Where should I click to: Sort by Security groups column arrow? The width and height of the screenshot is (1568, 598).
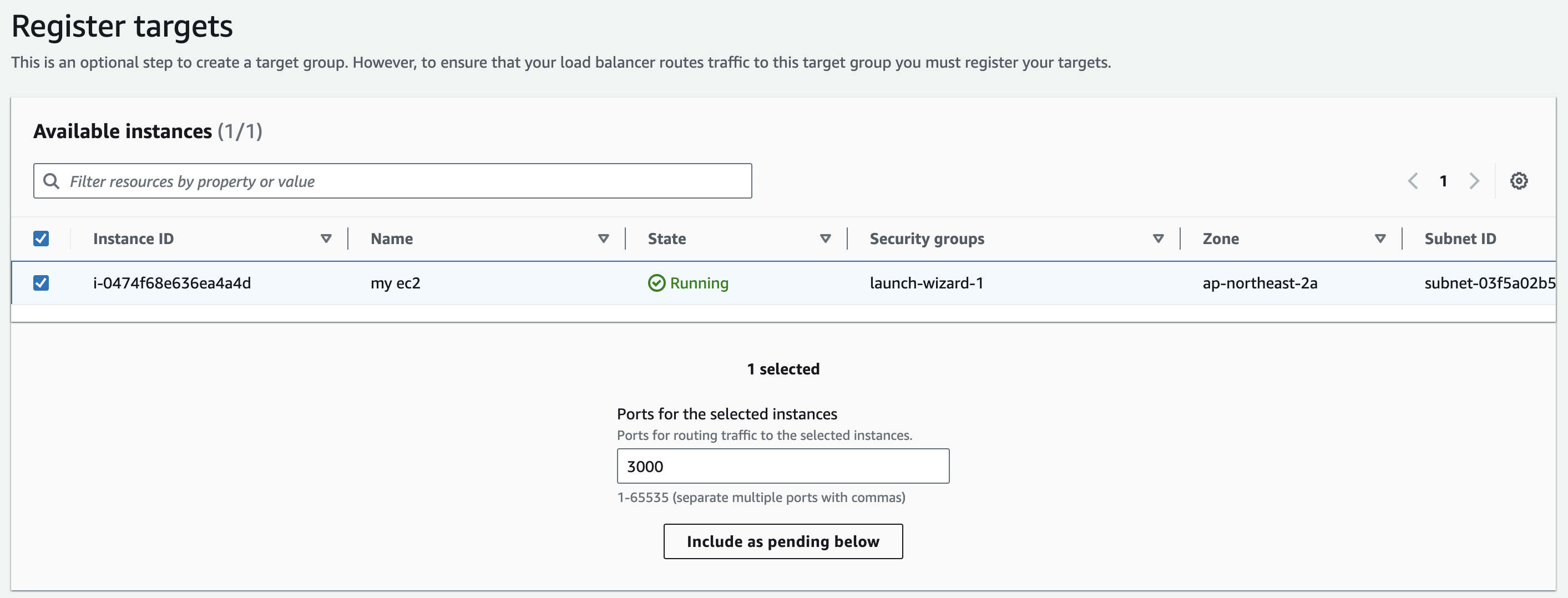point(1158,239)
